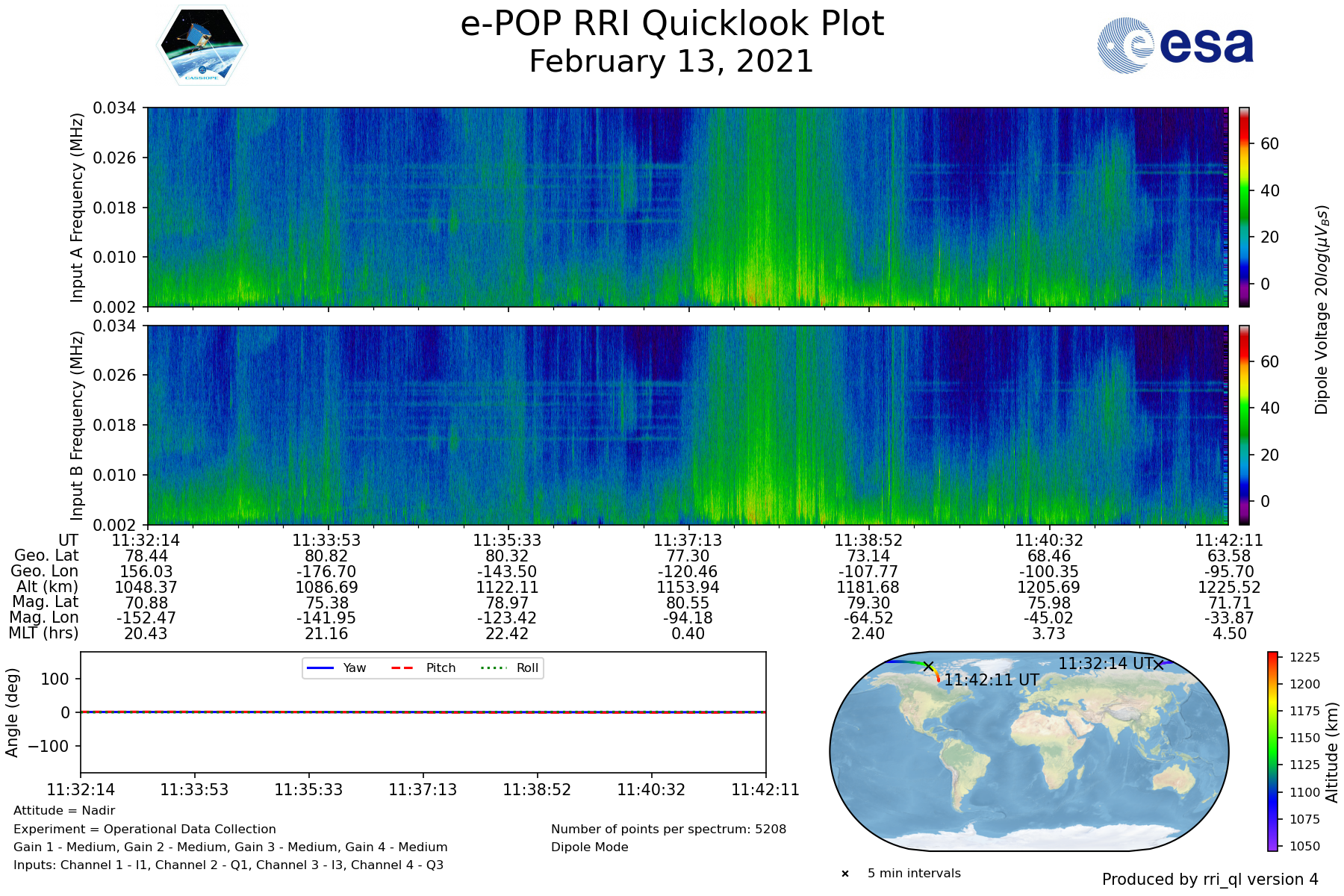Click the Altitude (km) colorbar
Viewport: 1344px width, 896px height.
[x=1272, y=751]
